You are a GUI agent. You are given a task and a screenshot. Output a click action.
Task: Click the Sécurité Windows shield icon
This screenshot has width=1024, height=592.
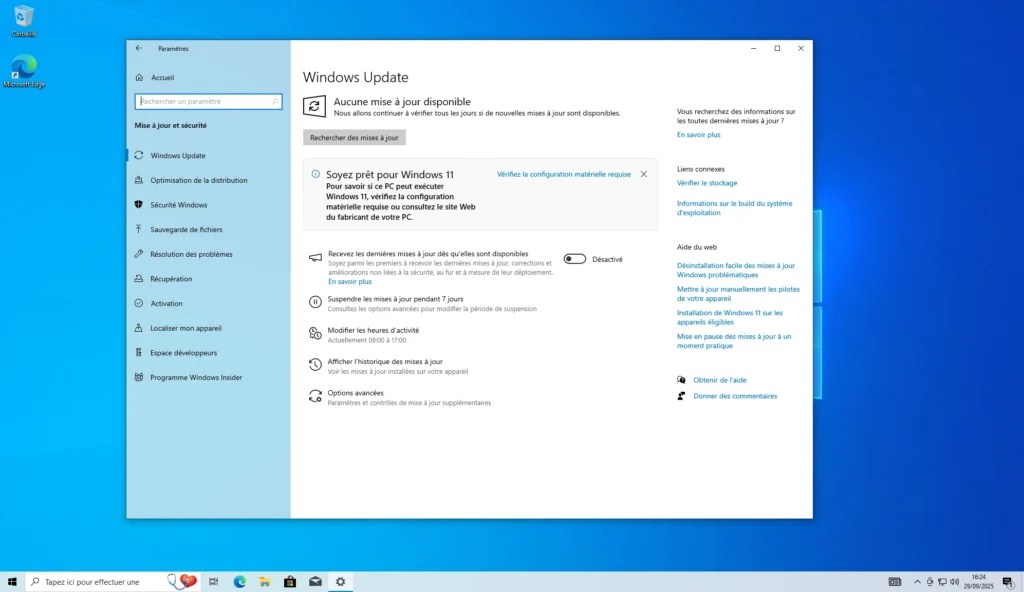[138, 205]
